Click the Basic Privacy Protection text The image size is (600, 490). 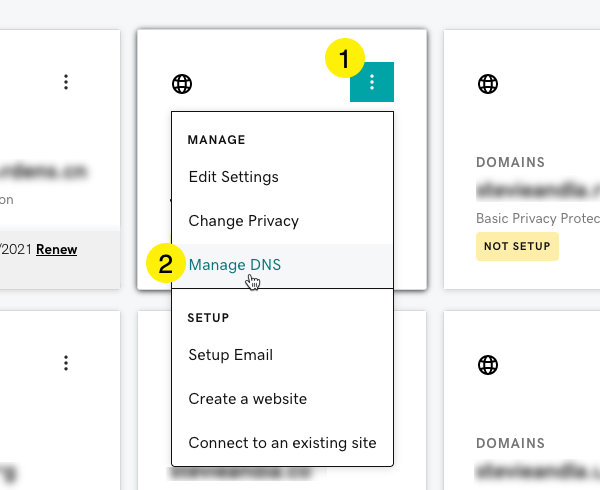point(537,218)
